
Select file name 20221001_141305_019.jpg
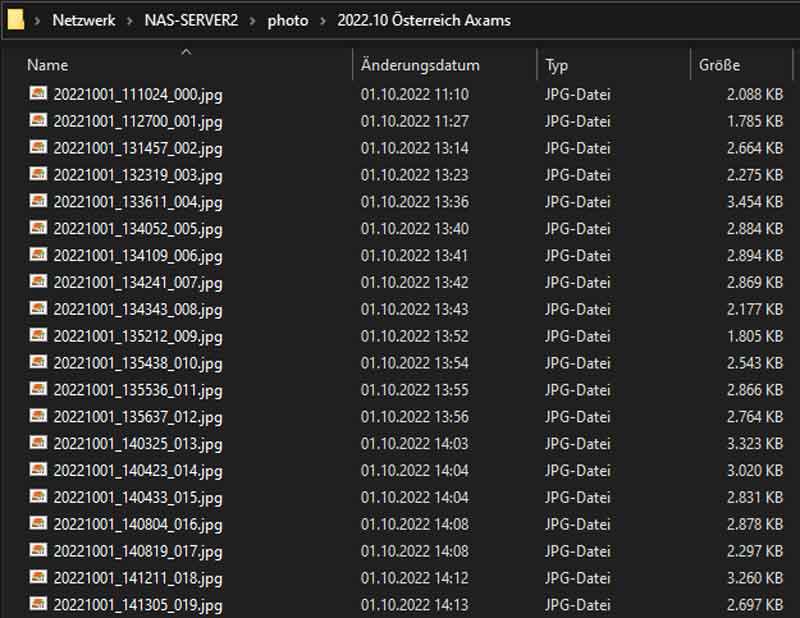pos(138,606)
